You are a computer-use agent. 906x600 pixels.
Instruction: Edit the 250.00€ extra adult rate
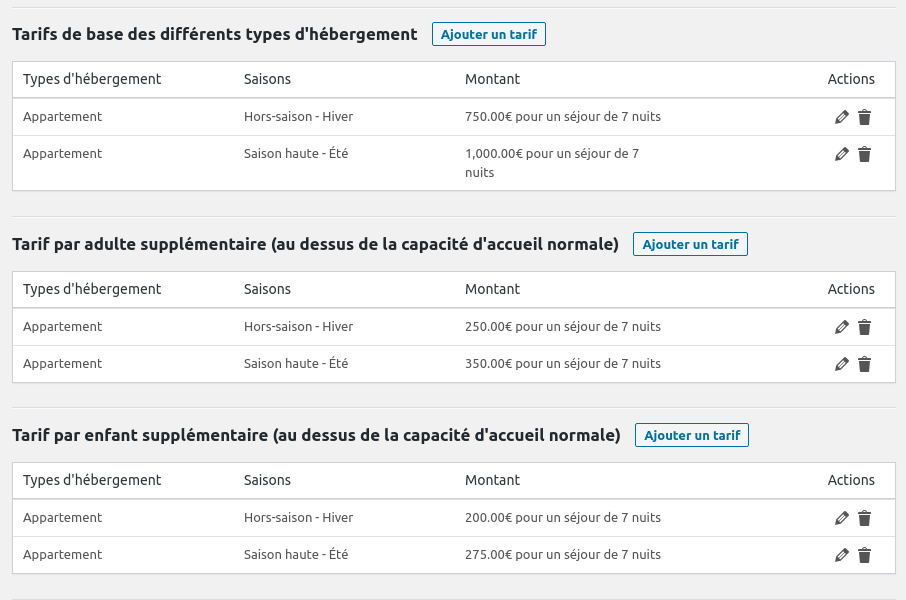pos(841,327)
